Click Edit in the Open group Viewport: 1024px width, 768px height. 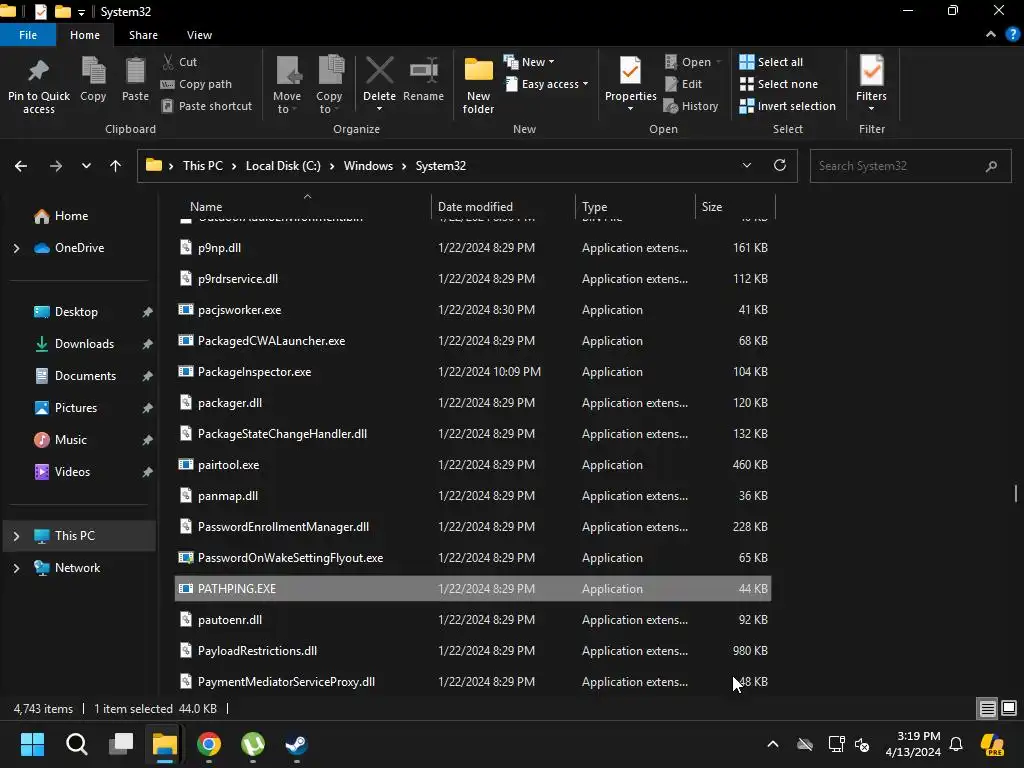683,84
